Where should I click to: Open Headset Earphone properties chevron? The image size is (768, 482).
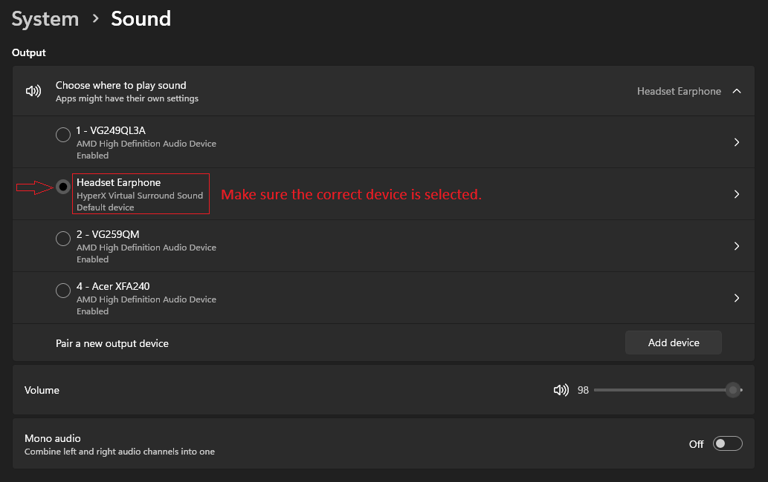[737, 194]
